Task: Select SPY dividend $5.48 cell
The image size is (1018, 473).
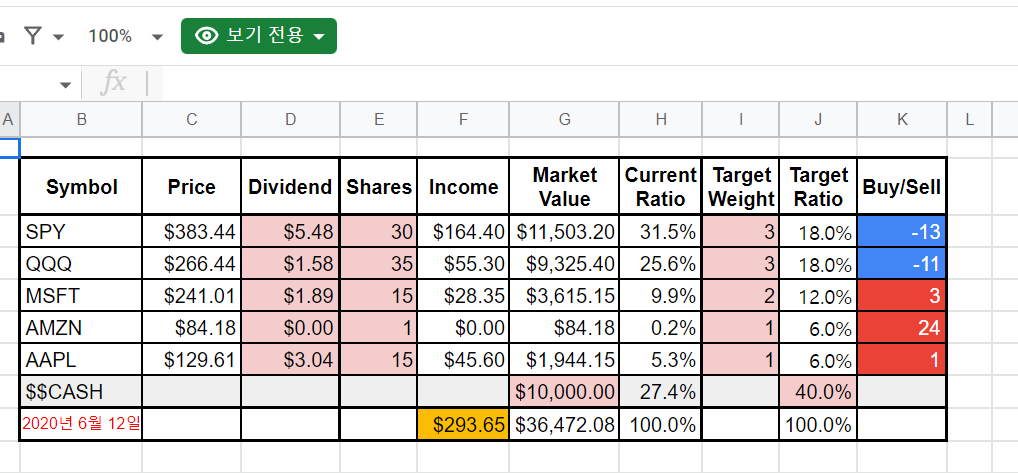Action: point(290,231)
